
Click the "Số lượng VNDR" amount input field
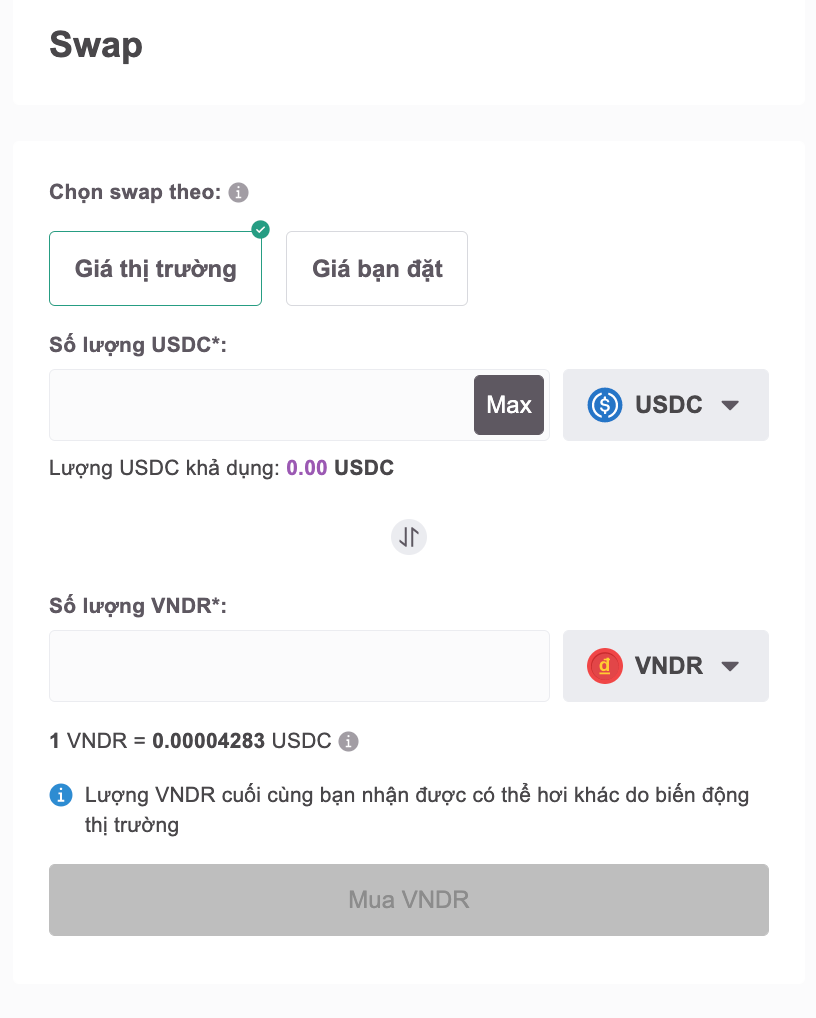pyautogui.click(x=299, y=666)
